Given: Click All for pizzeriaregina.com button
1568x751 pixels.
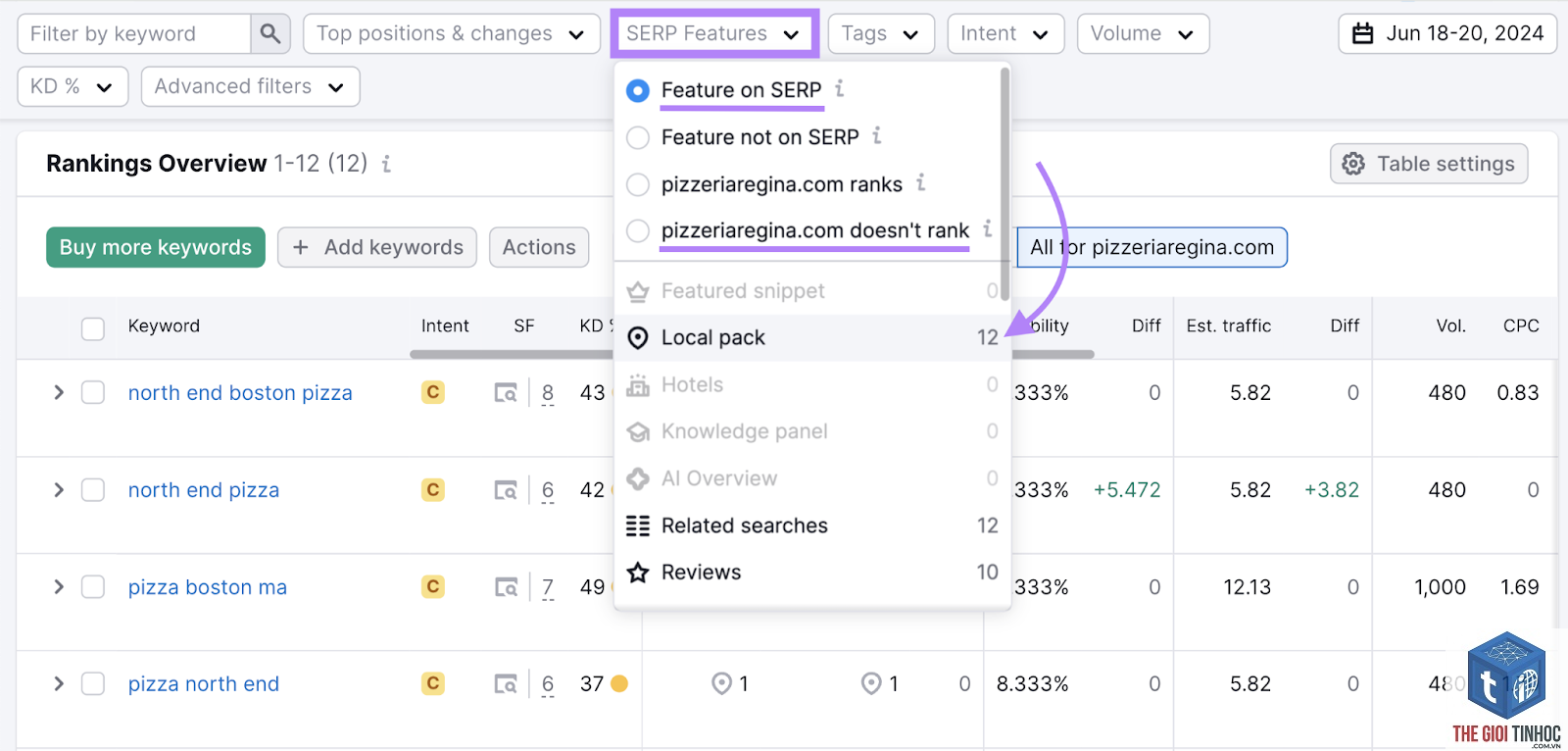Looking at the screenshot, I should point(1152,247).
